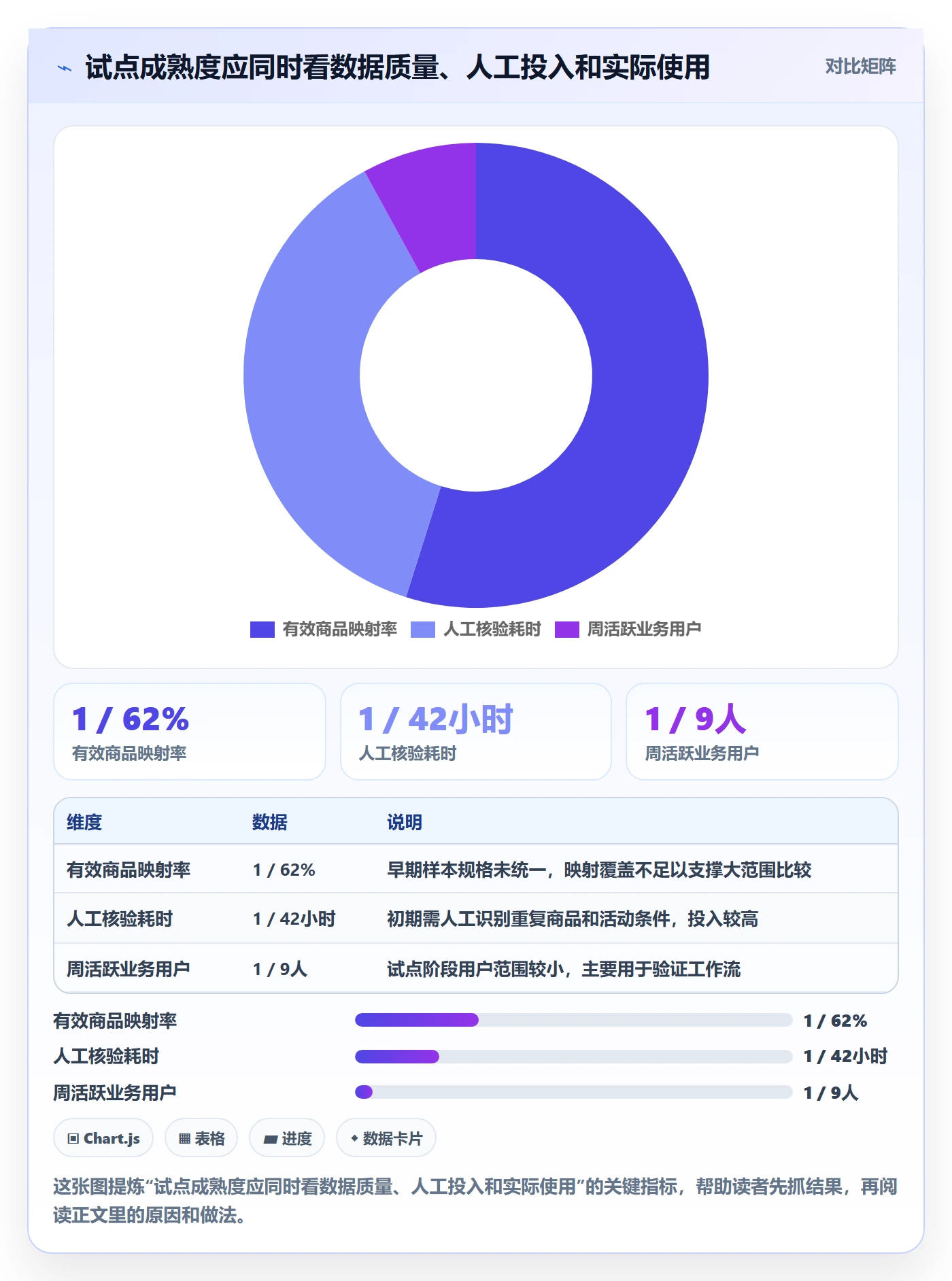Click table cell 有效商品映射率
The width and height of the screenshot is (952, 1281).
click(129, 870)
